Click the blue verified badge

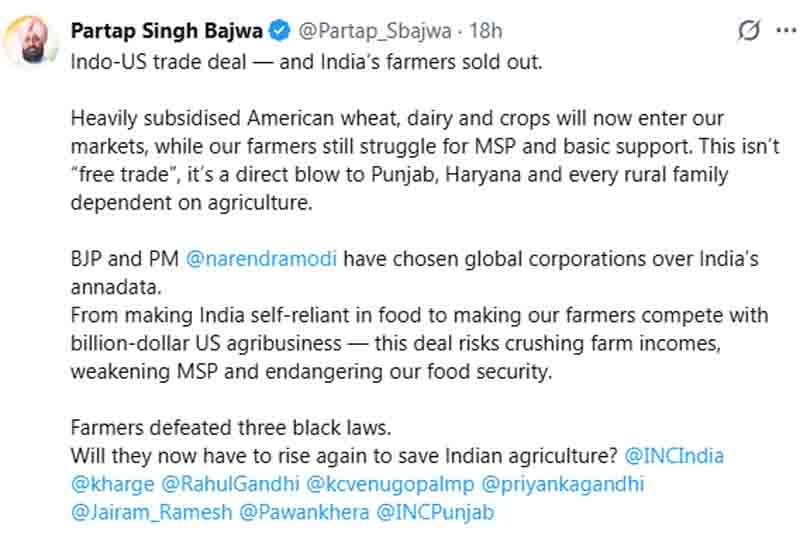(280, 31)
